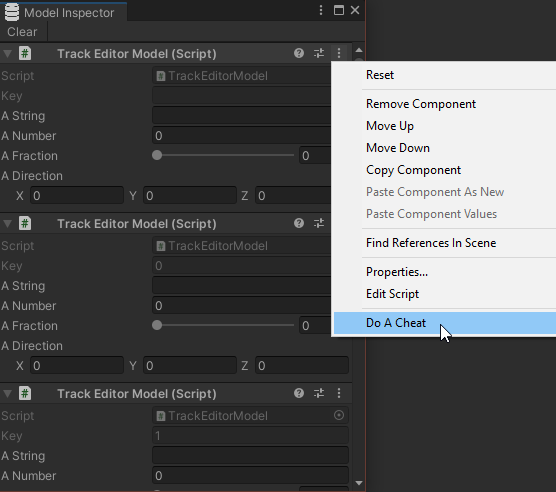556x492 pixels.
Task: Open Model Inspector window options kebab menu
Action: tap(321, 10)
